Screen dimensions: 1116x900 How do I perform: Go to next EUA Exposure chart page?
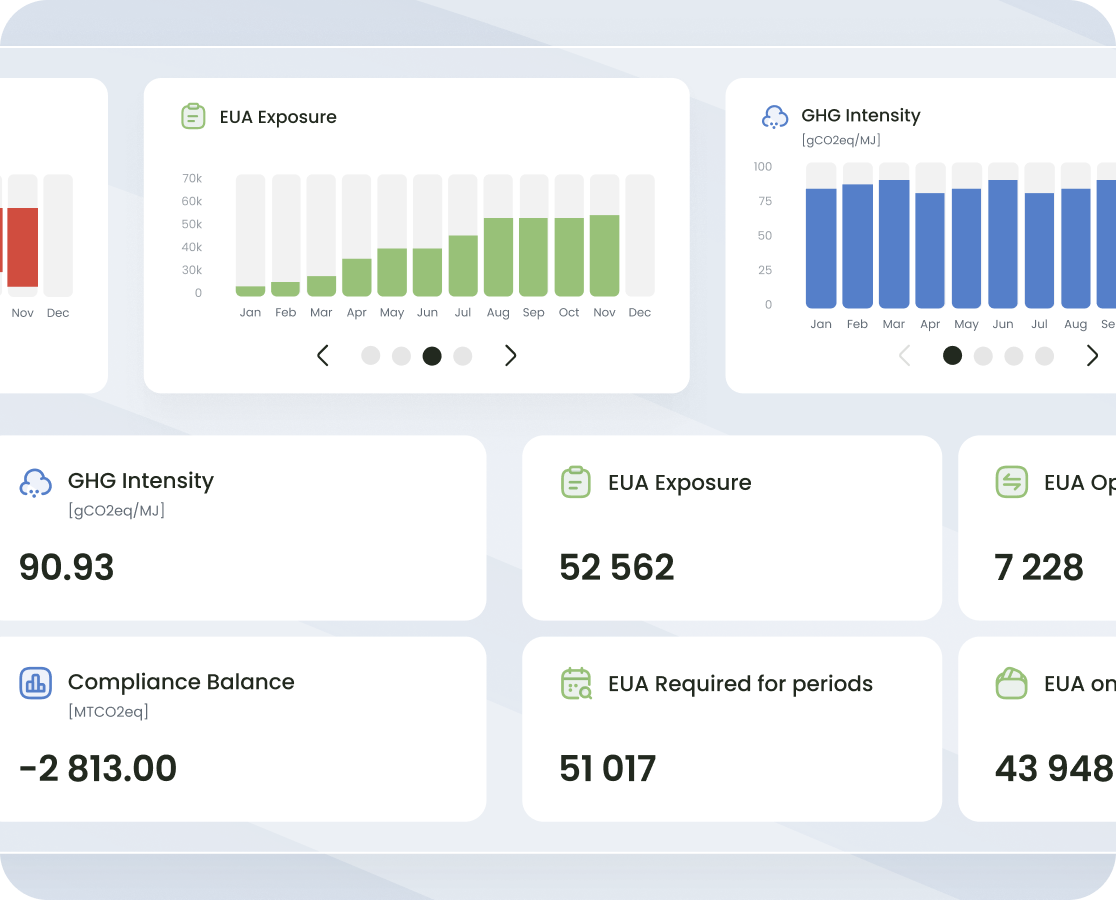click(x=510, y=355)
